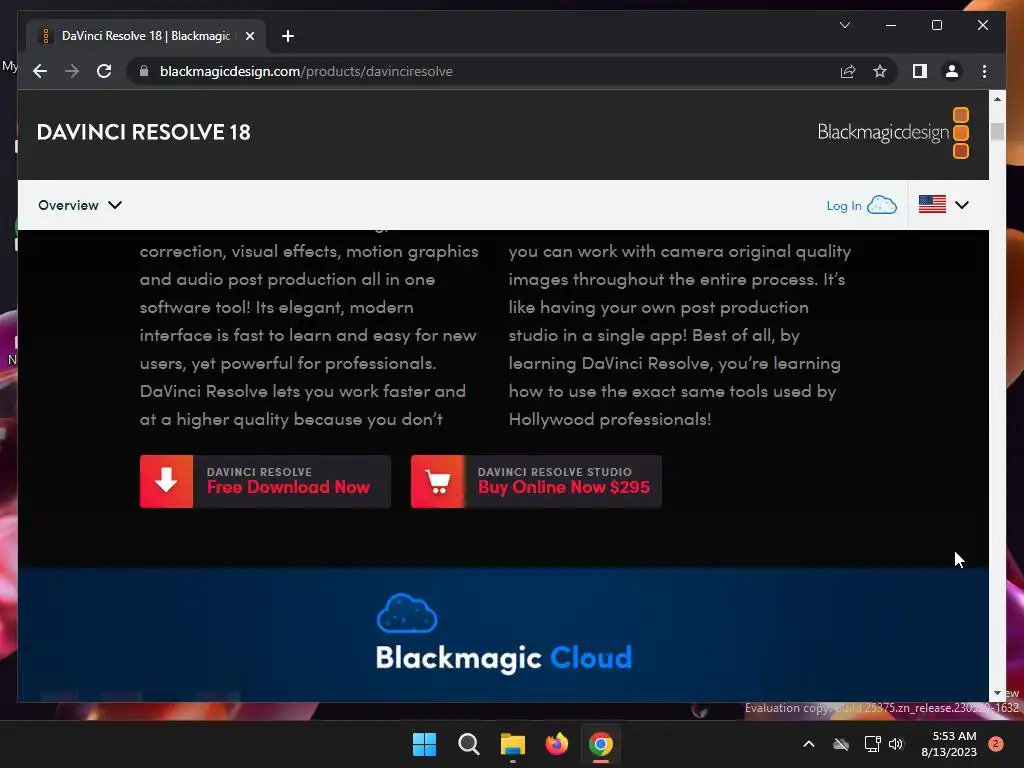
Task: Bookmark this tab with star icon
Action: click(880, 71)
